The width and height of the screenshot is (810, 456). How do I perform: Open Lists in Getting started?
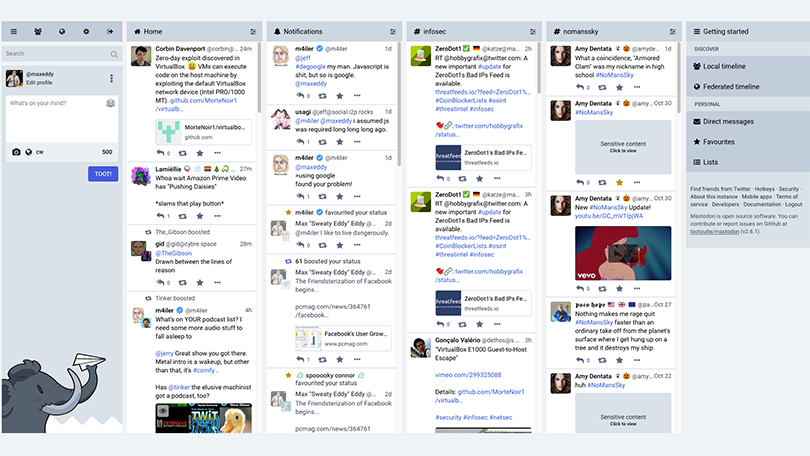pos(748,162)
